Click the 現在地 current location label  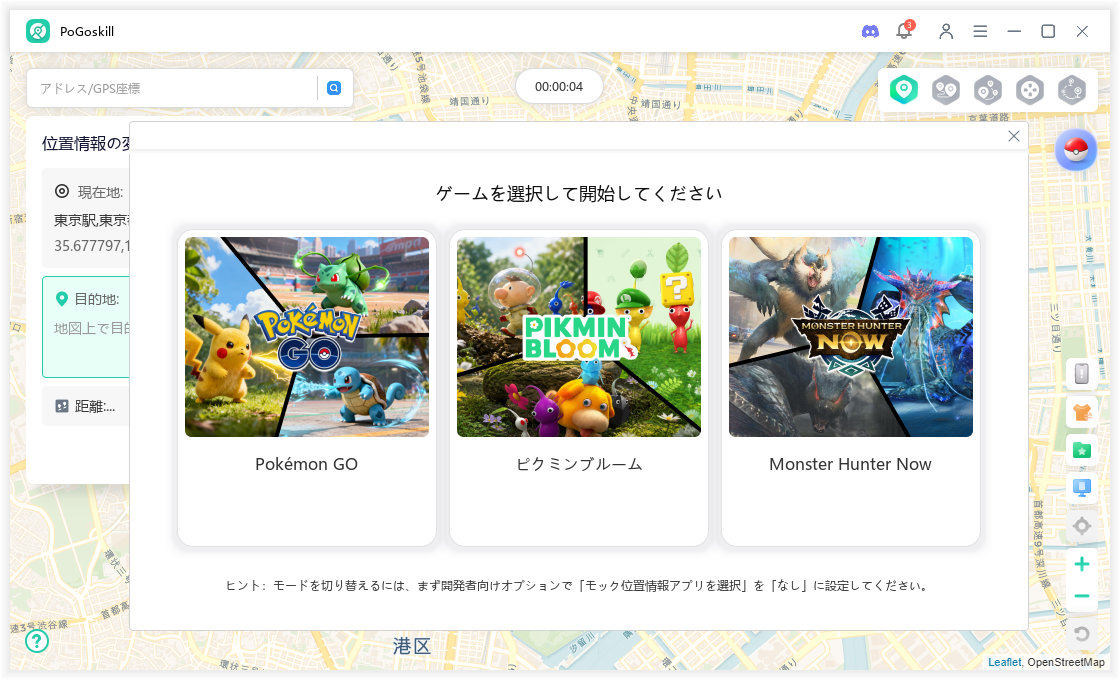point(101,192)
